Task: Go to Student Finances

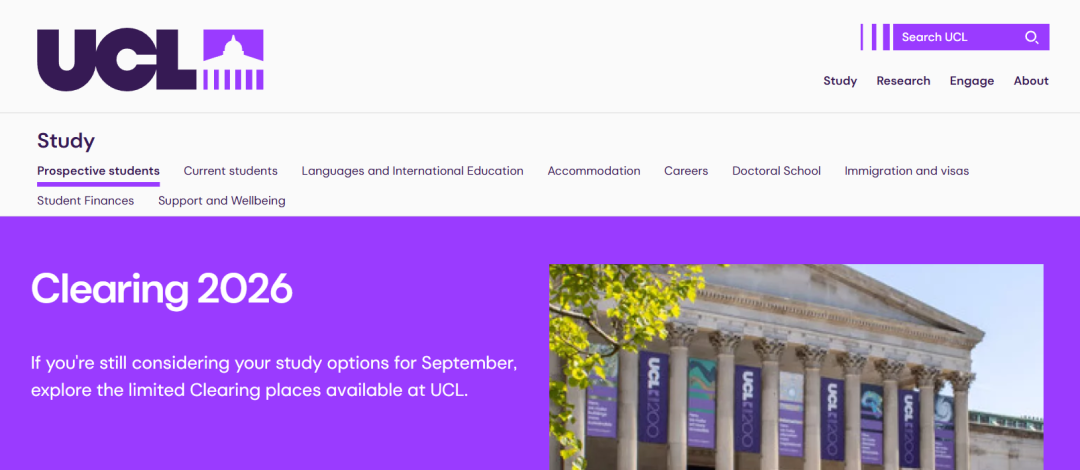Action: coord(85,201)
